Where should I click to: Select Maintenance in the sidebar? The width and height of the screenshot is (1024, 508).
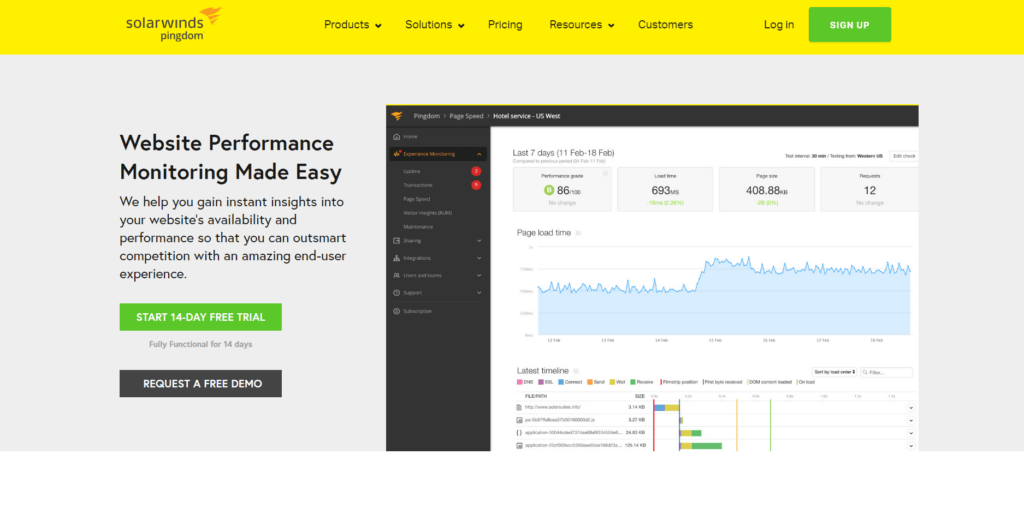[x=418, y=227]
